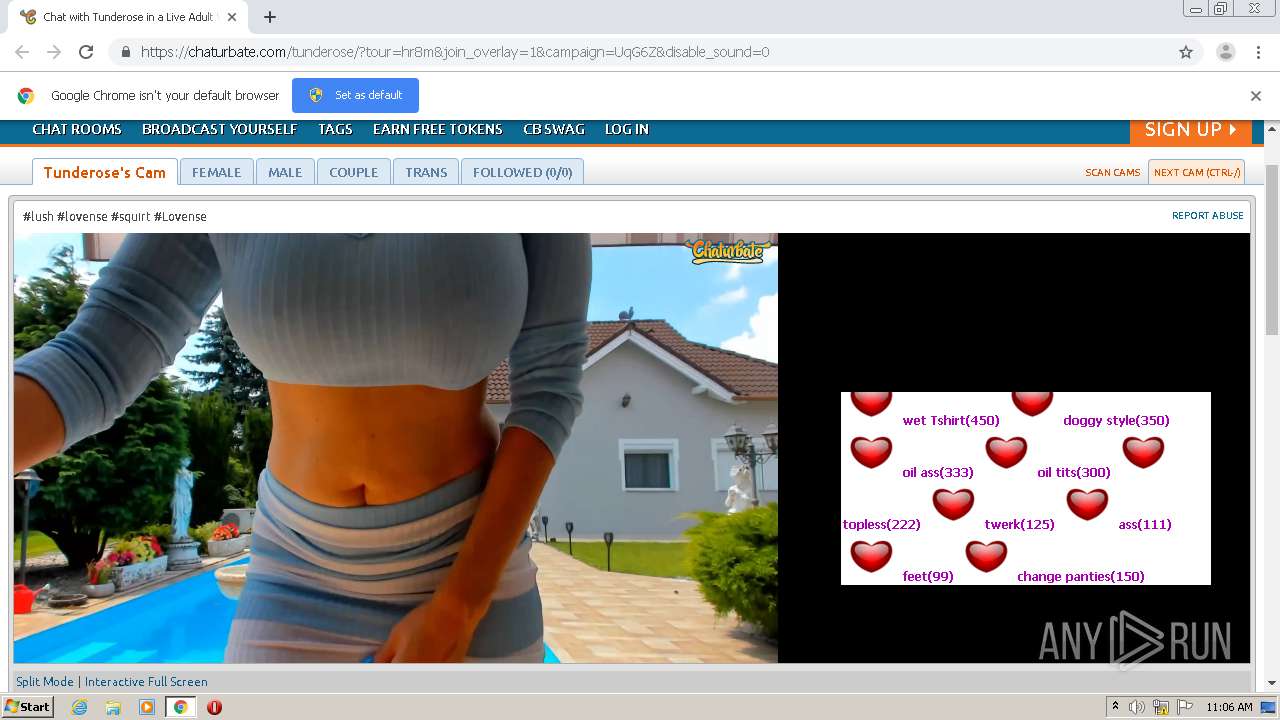The width and height of the screenshot is (1280, 720).
Task: Click the #lush hashtag
Action: [38, 216]
